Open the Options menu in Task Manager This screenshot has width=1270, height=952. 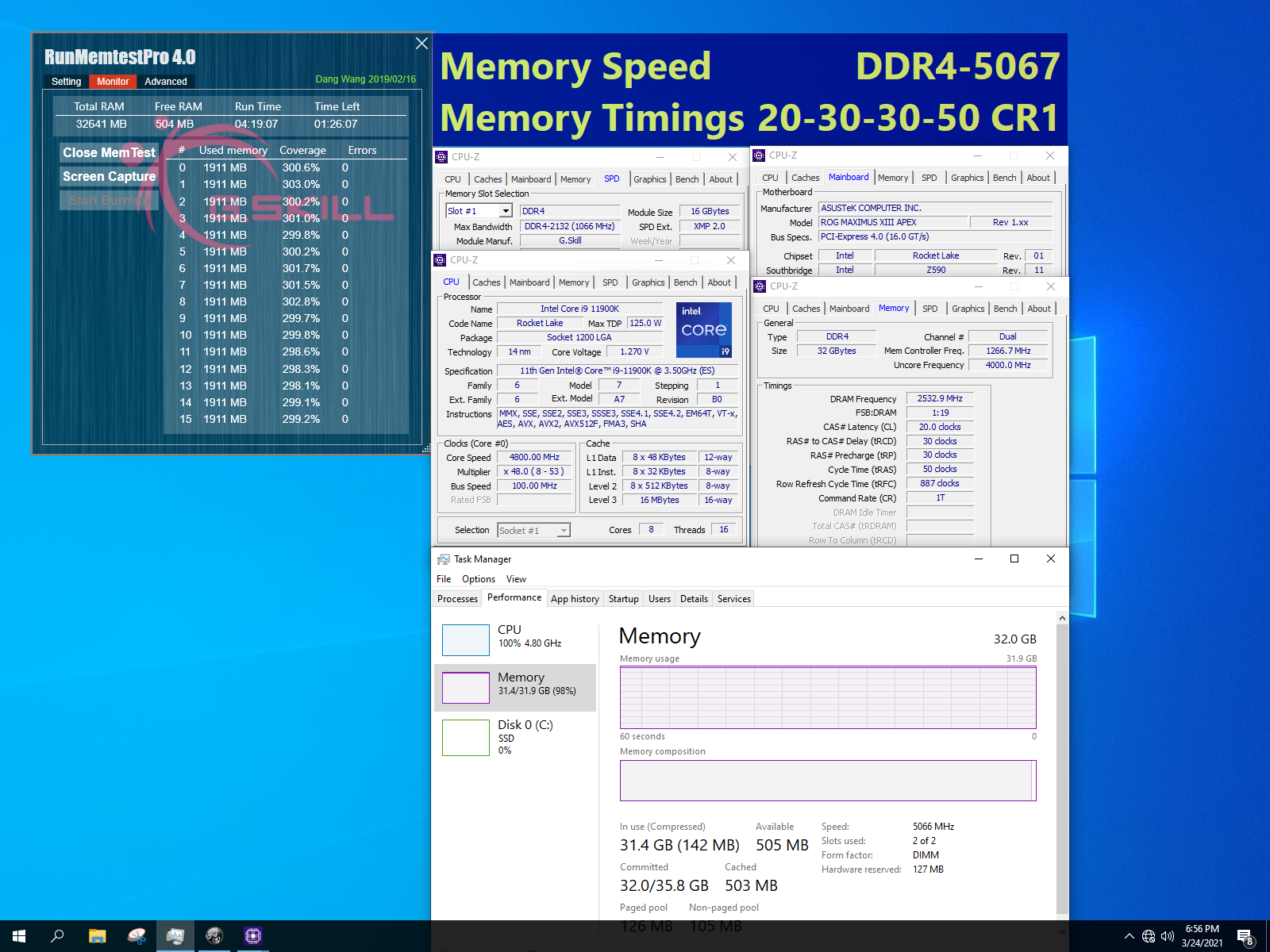click(478, 578)
